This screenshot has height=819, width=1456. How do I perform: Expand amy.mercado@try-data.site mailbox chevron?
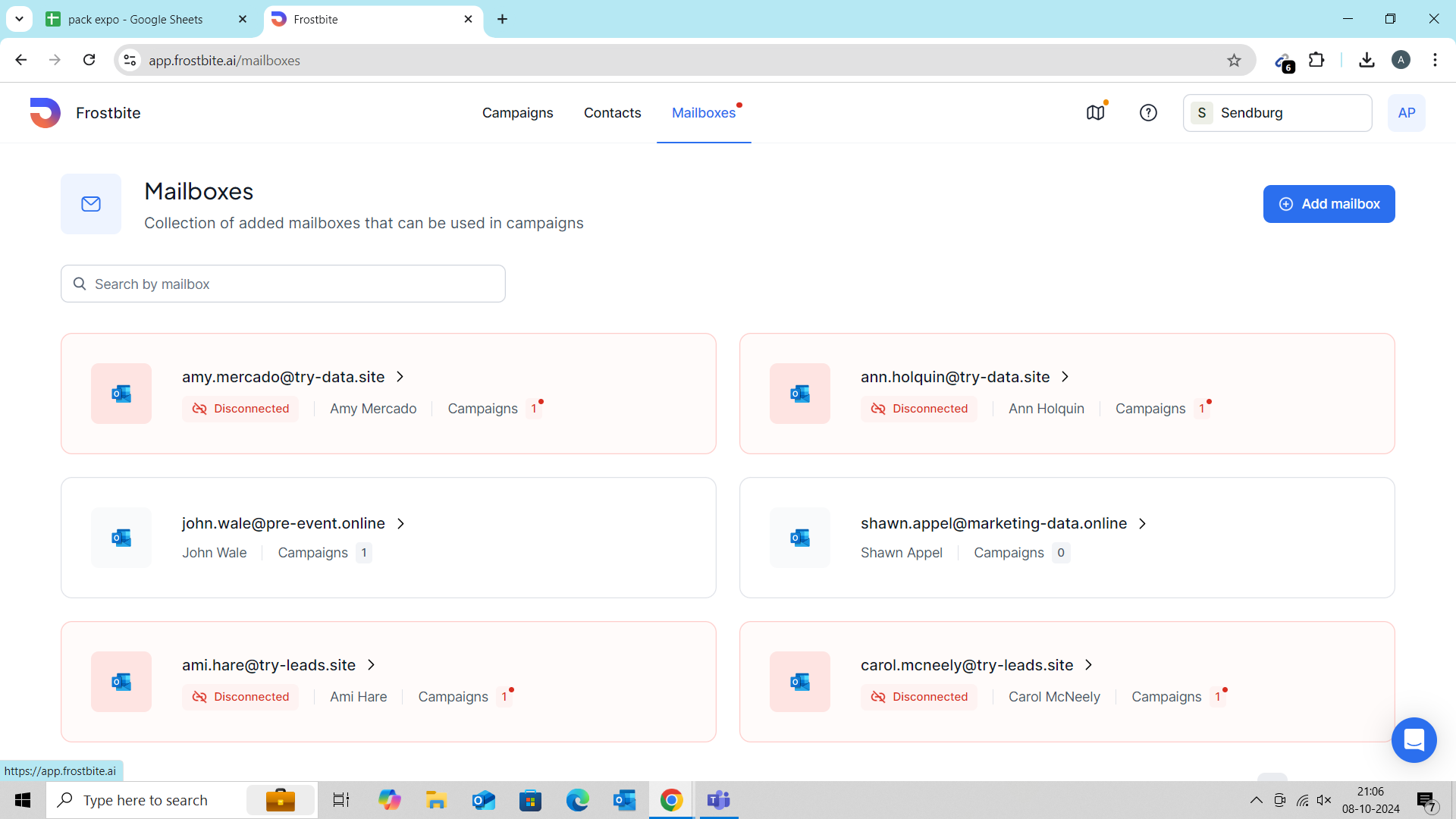click(400, 377)
